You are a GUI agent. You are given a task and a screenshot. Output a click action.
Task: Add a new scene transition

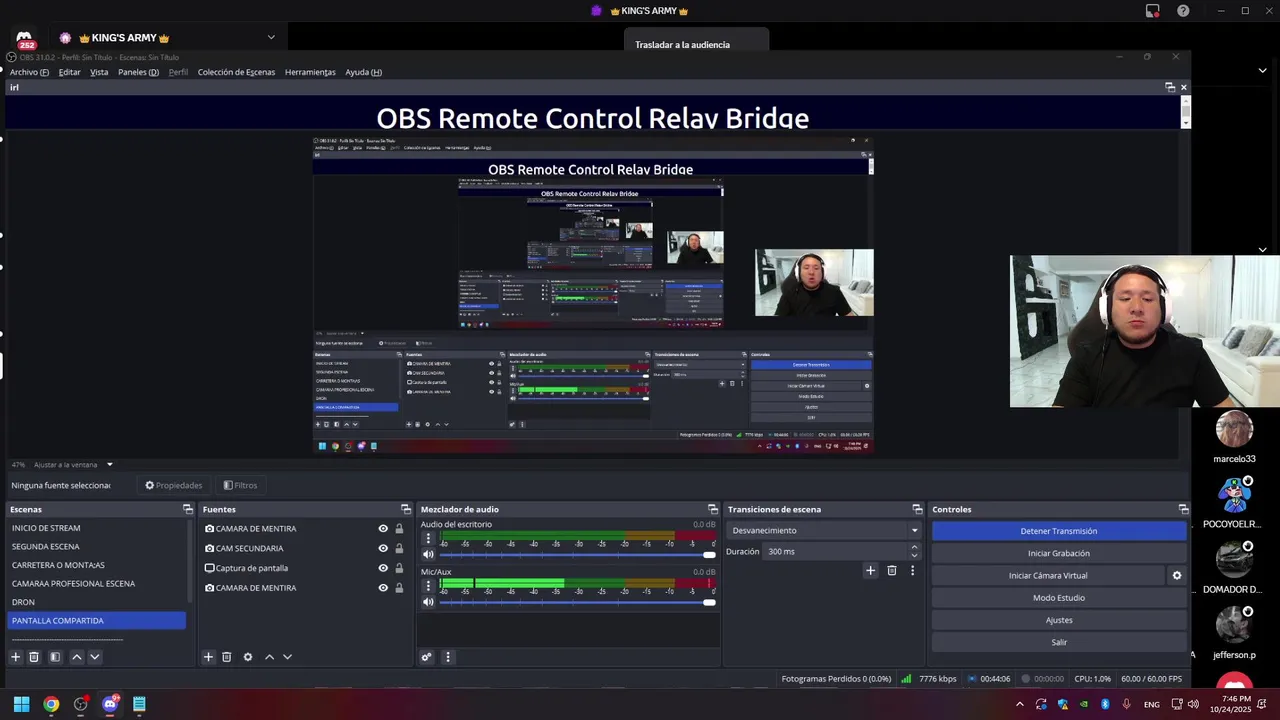tap(870, 571)
